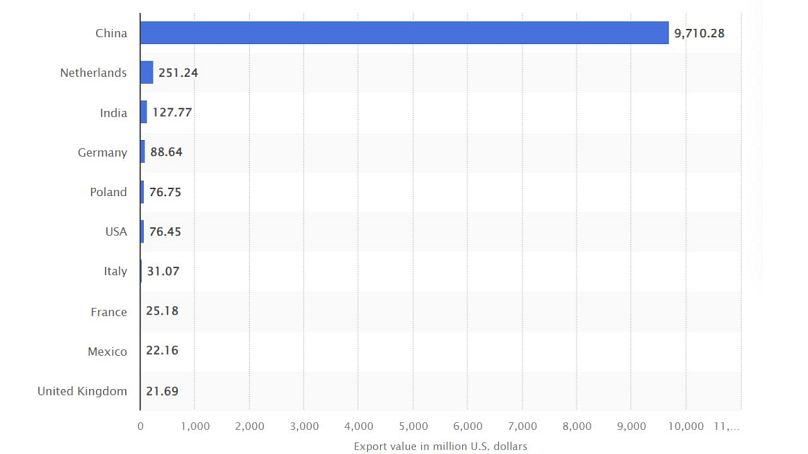Click the Netherlands bar
Image resolution: width=808 pixels, height=454 pixels.
tap(146, 73)
